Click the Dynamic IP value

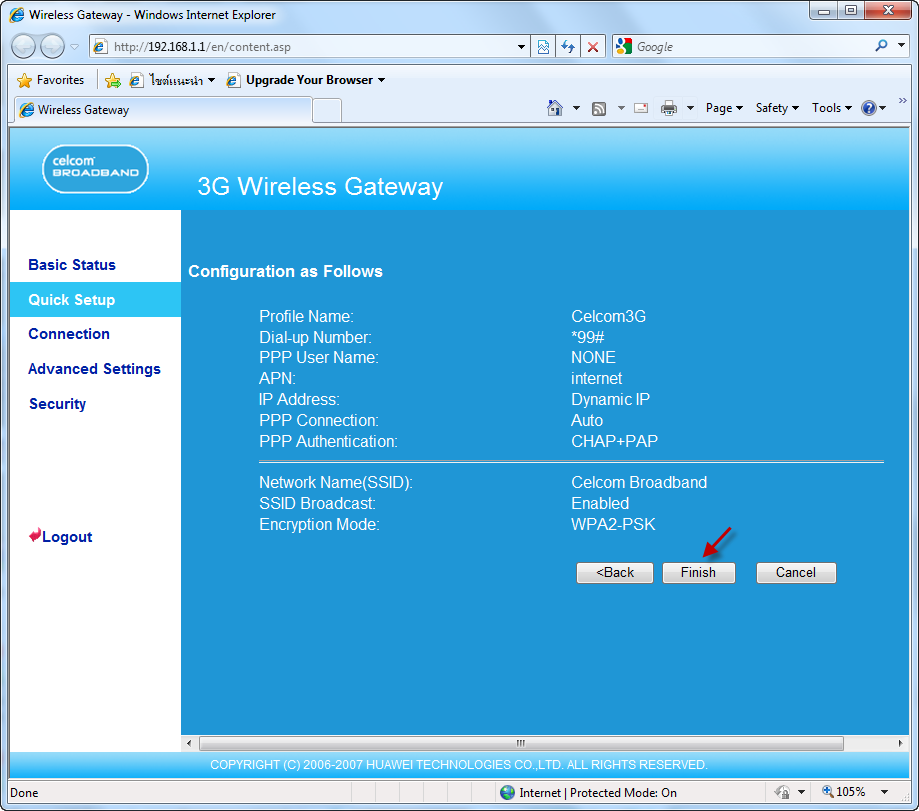[611, 399]
